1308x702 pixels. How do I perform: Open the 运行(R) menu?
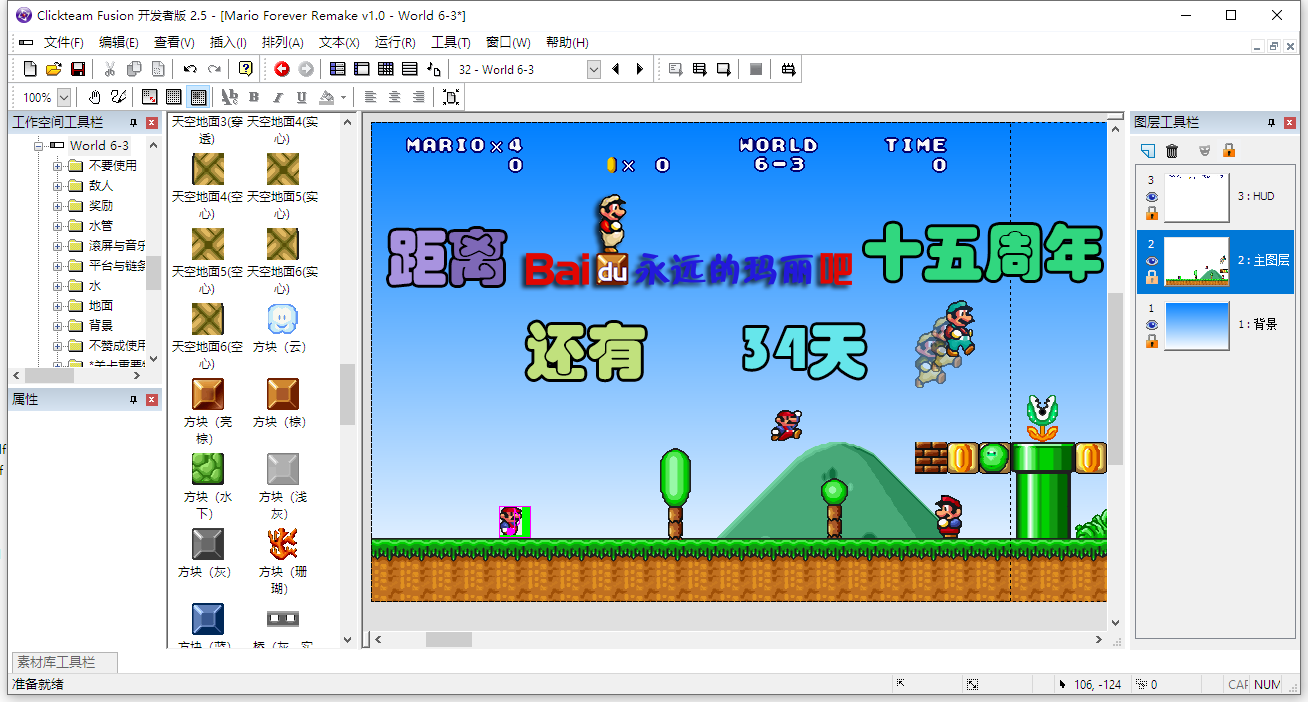click(x=395, y=42)
